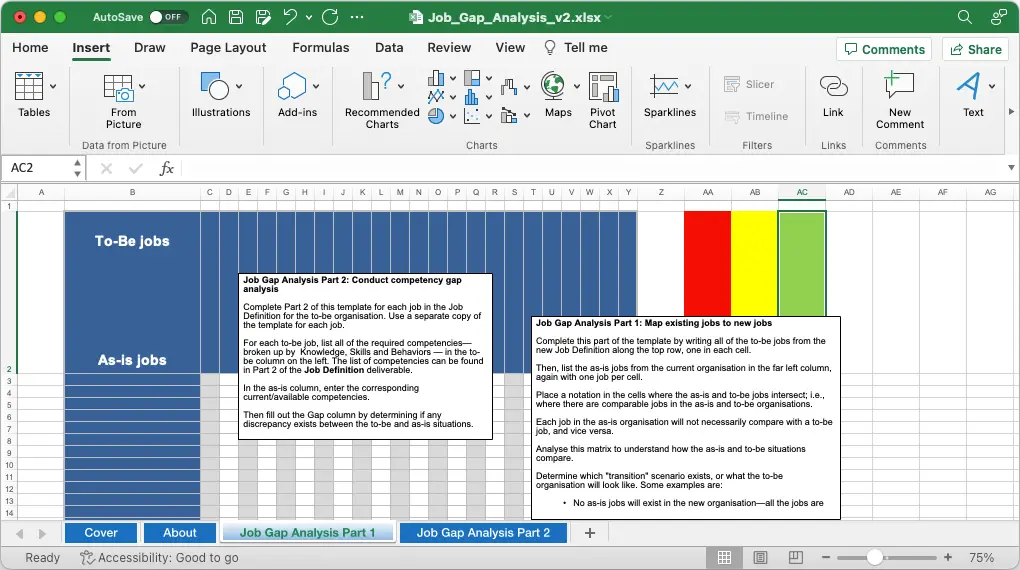Open the Illustrations shapes icon
Viewport: 1020px width, 570px height.
(x=215, y=86)
